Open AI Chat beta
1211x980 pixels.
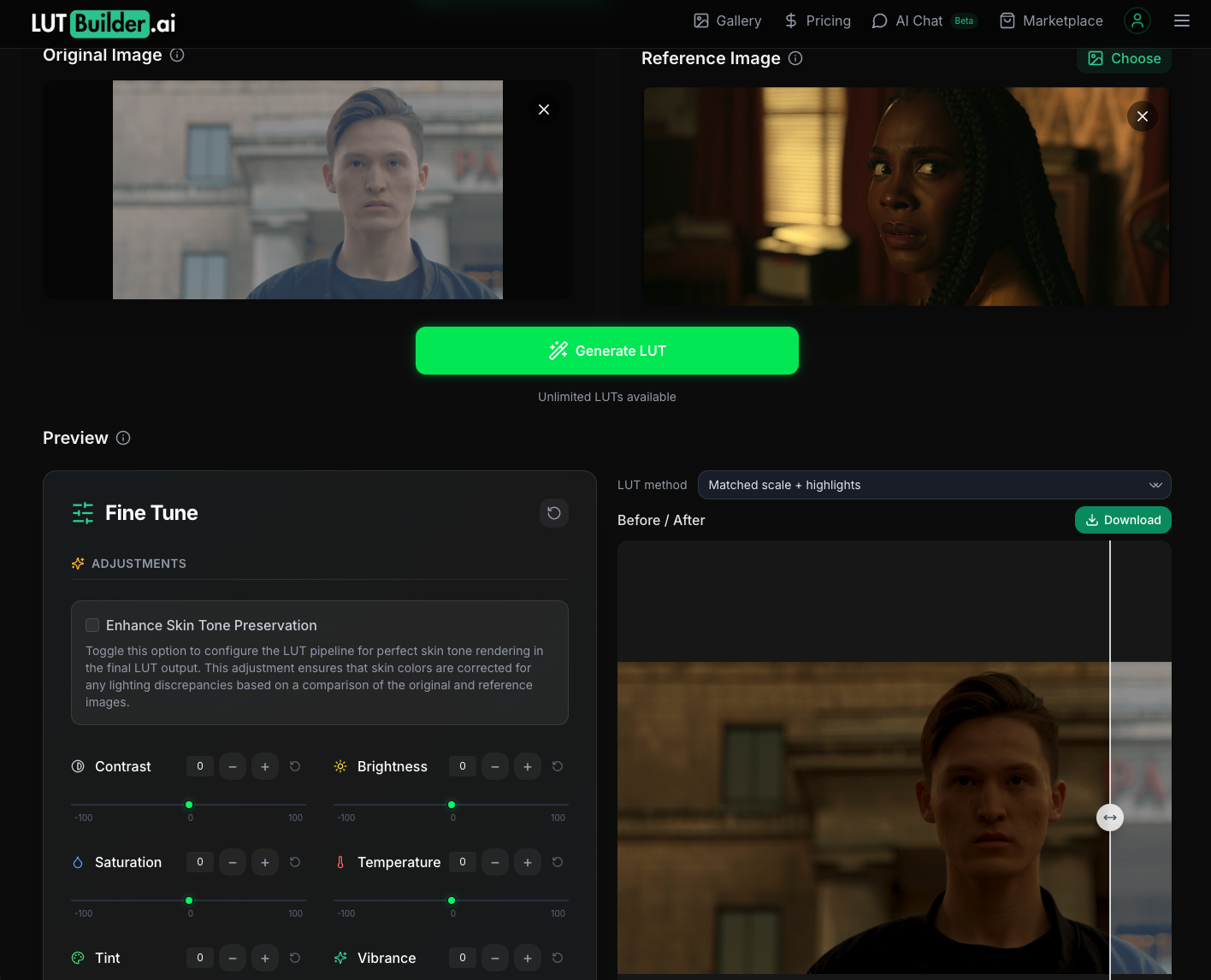tap(924, 21)
